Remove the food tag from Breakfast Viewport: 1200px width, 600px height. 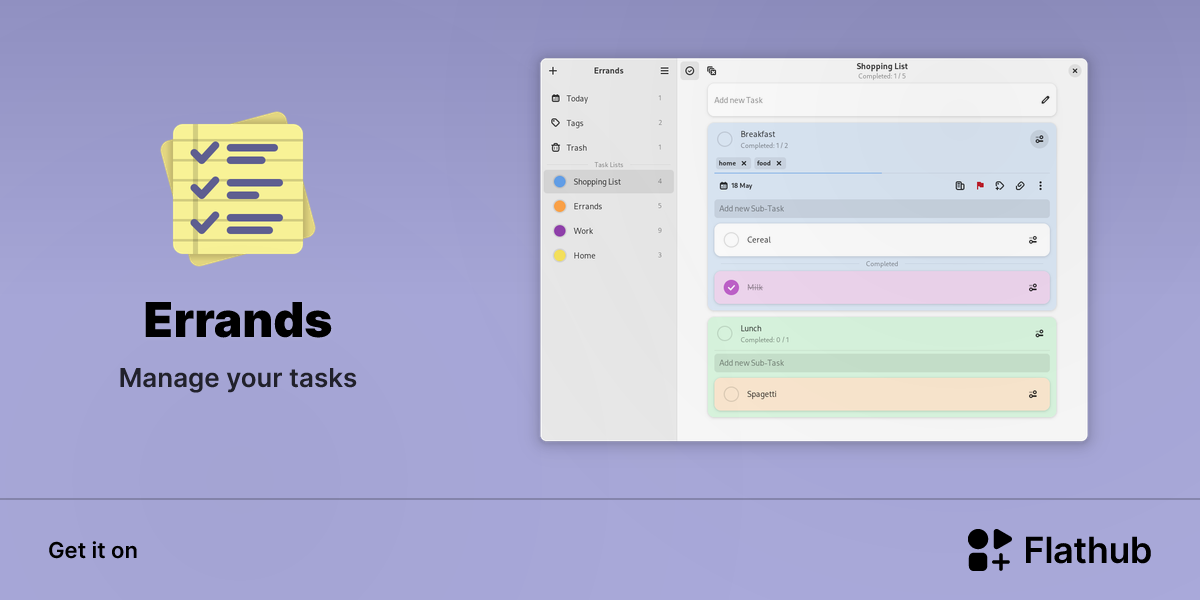click(779, 163)
